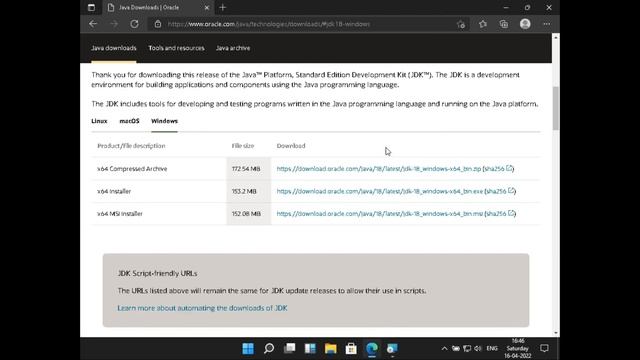
Task: Click the File size column header
Action: [x=243, y=146]
